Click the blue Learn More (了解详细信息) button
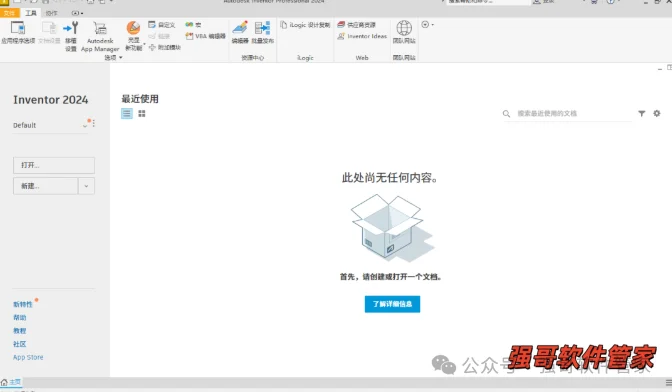672x392 pixels. pos(392,304)
